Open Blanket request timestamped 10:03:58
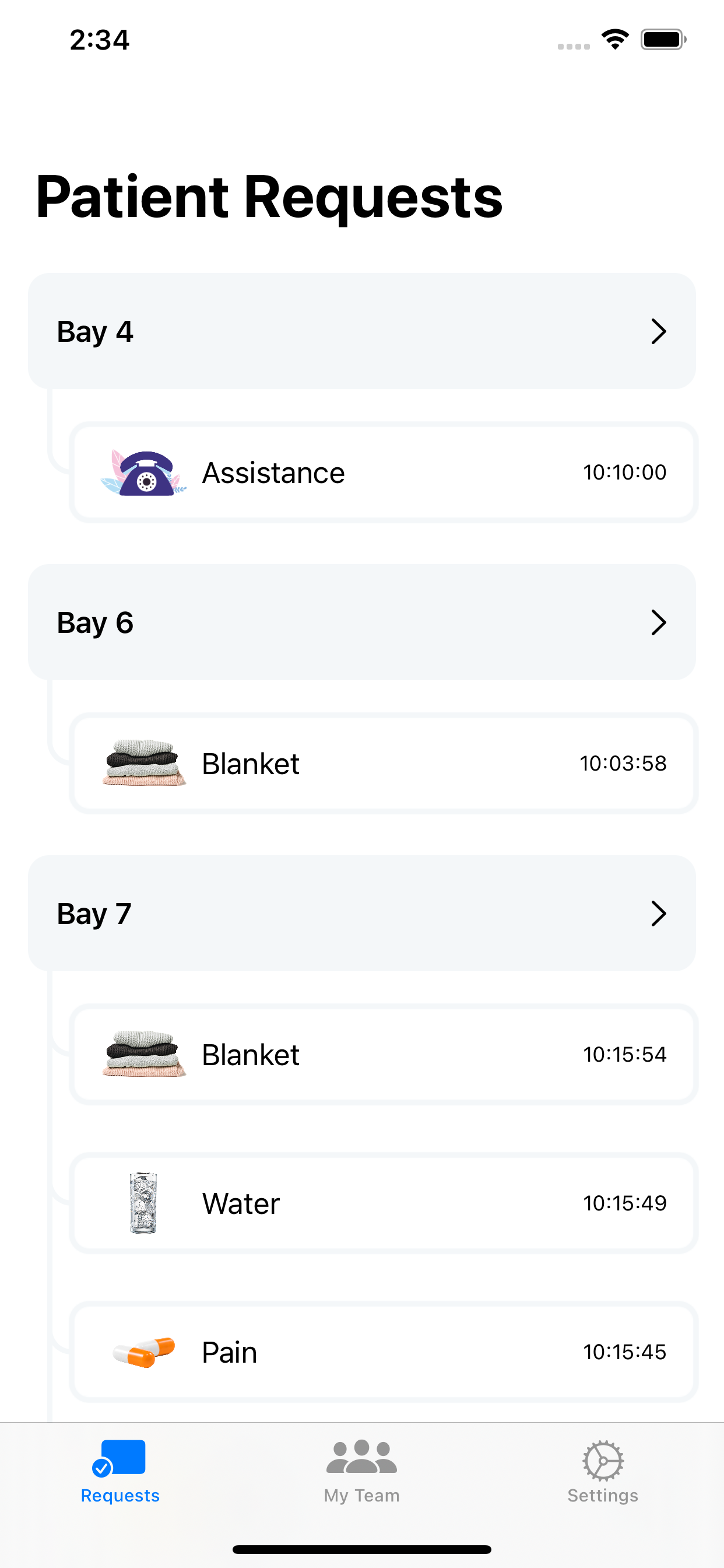Viewport: 724px width, 1568px height. pos(384,764)
